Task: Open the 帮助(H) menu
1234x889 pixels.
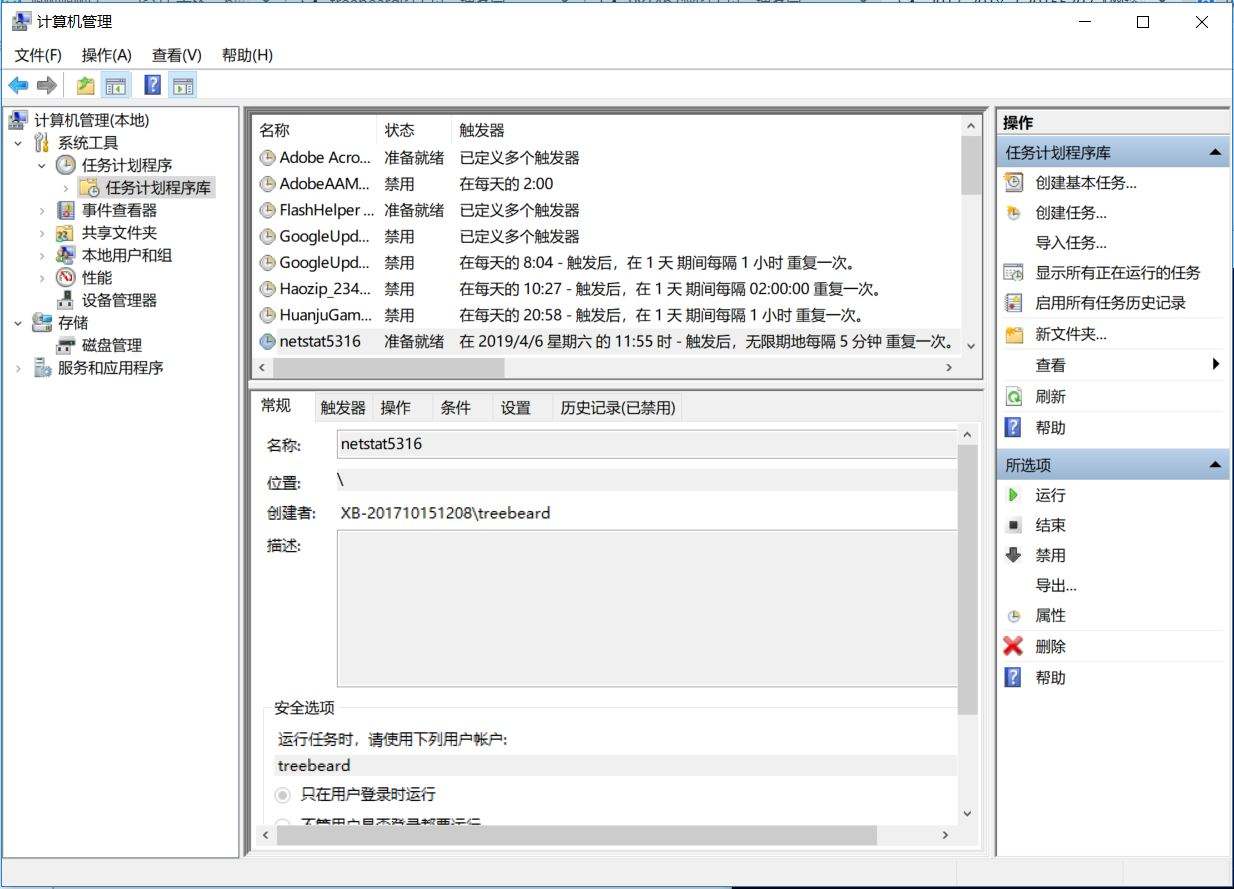Action: [x=247, y=55]
